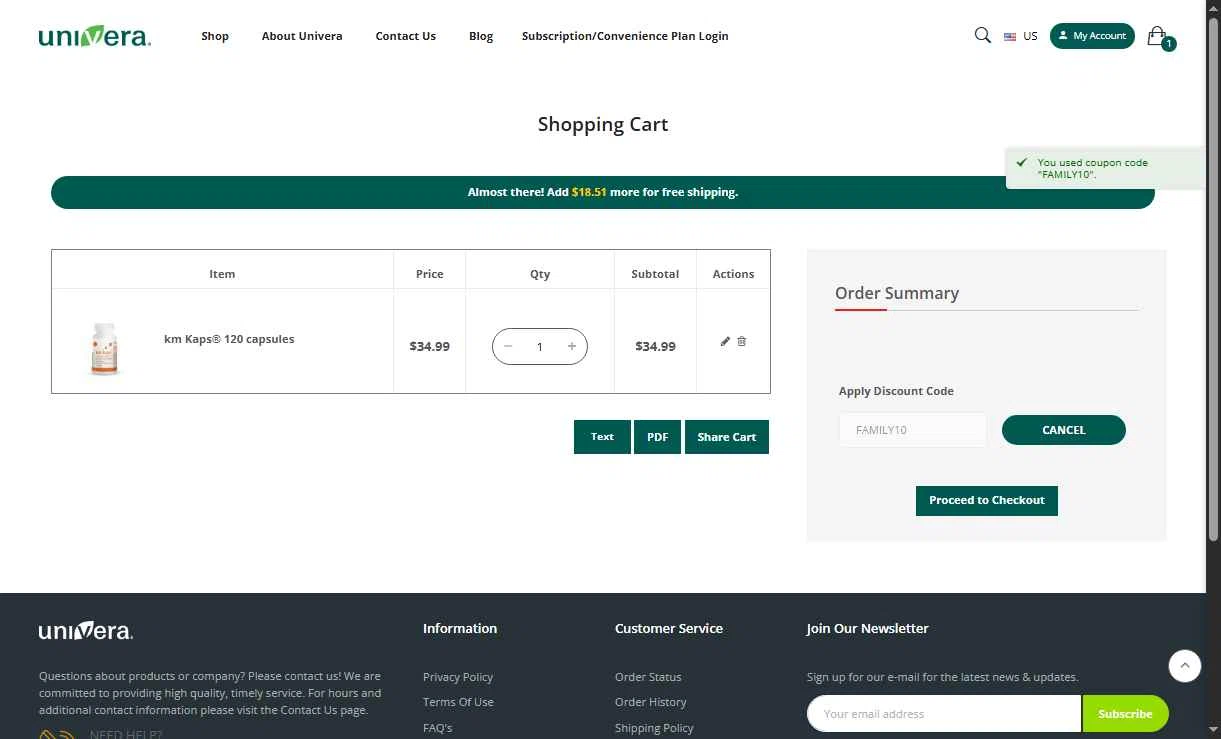Click the My Account button
This screenshot has height=739, width=1221.
point(1092,36)
